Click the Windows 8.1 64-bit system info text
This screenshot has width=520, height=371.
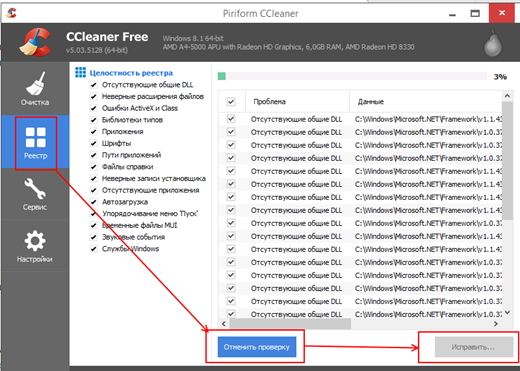[193, 38]
